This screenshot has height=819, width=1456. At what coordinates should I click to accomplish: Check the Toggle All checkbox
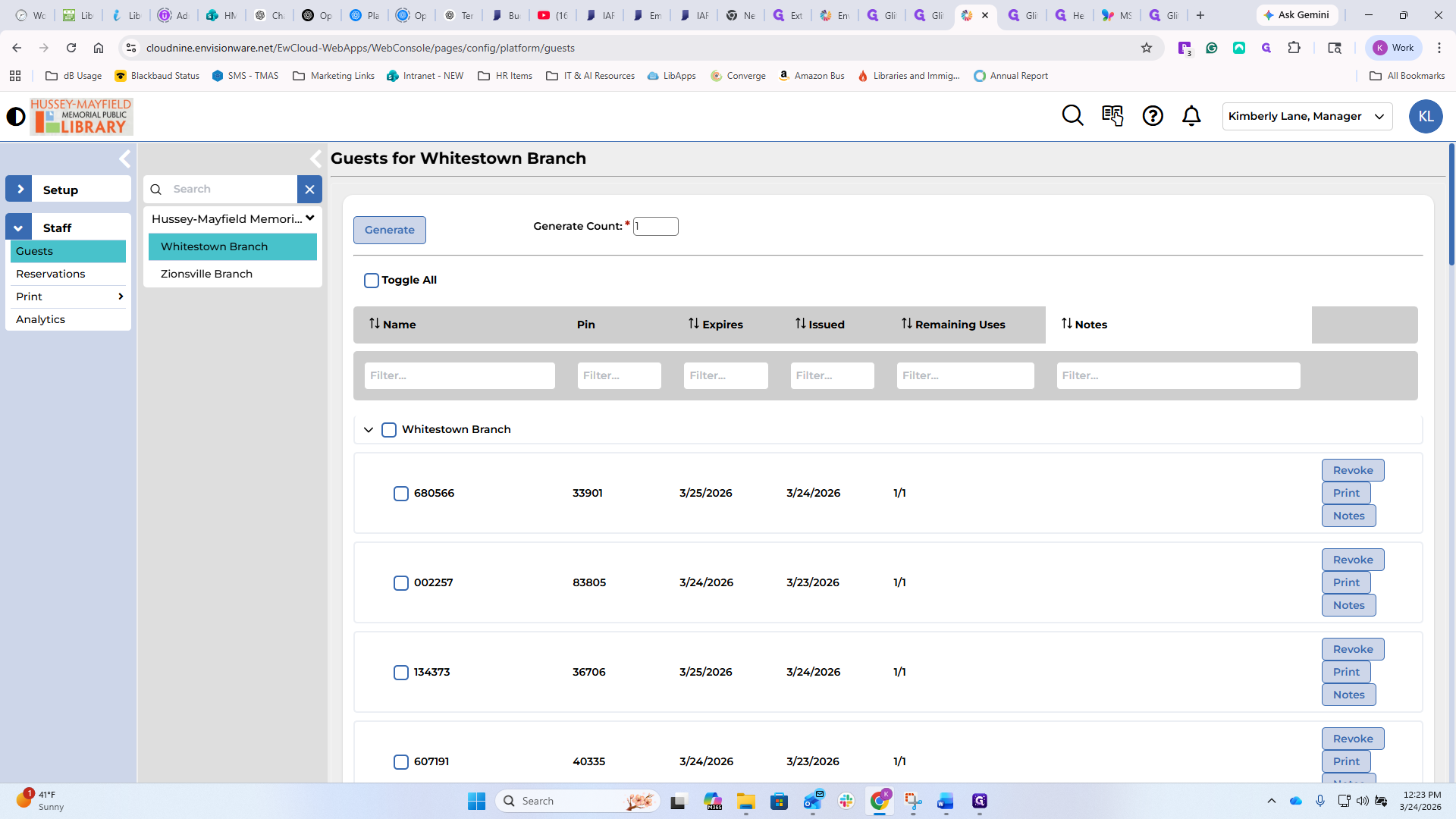click(372, 281)
